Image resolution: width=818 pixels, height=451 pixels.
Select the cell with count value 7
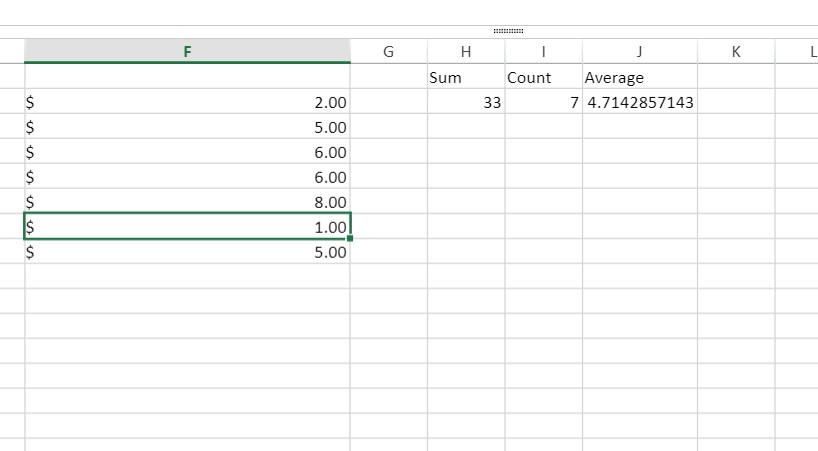(x=543, y=102)
